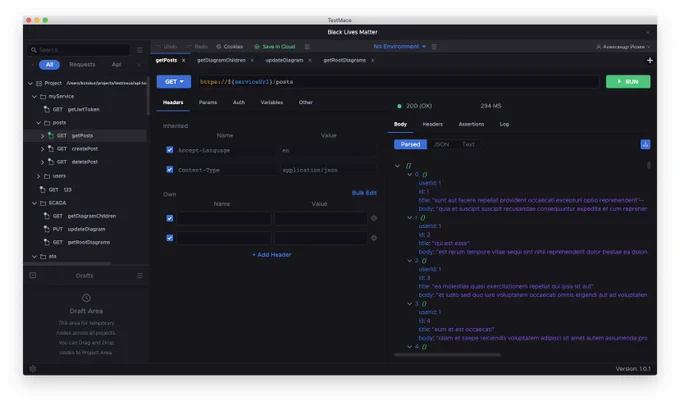
Task: Click the request URL field
Action: 398,82
